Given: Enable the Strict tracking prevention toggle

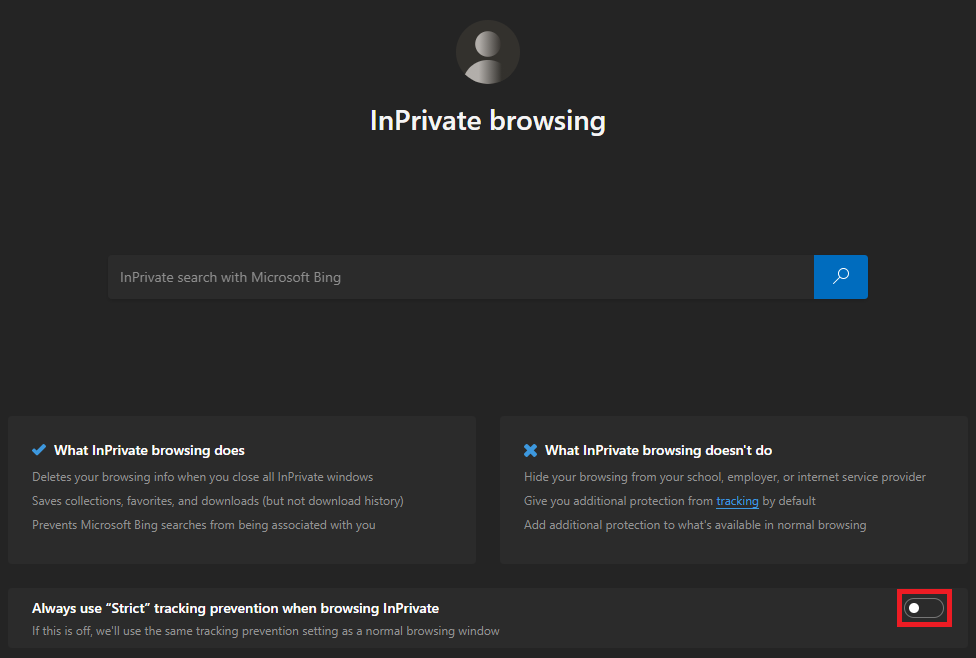Looking at the screenshot, I should (924, 608).
